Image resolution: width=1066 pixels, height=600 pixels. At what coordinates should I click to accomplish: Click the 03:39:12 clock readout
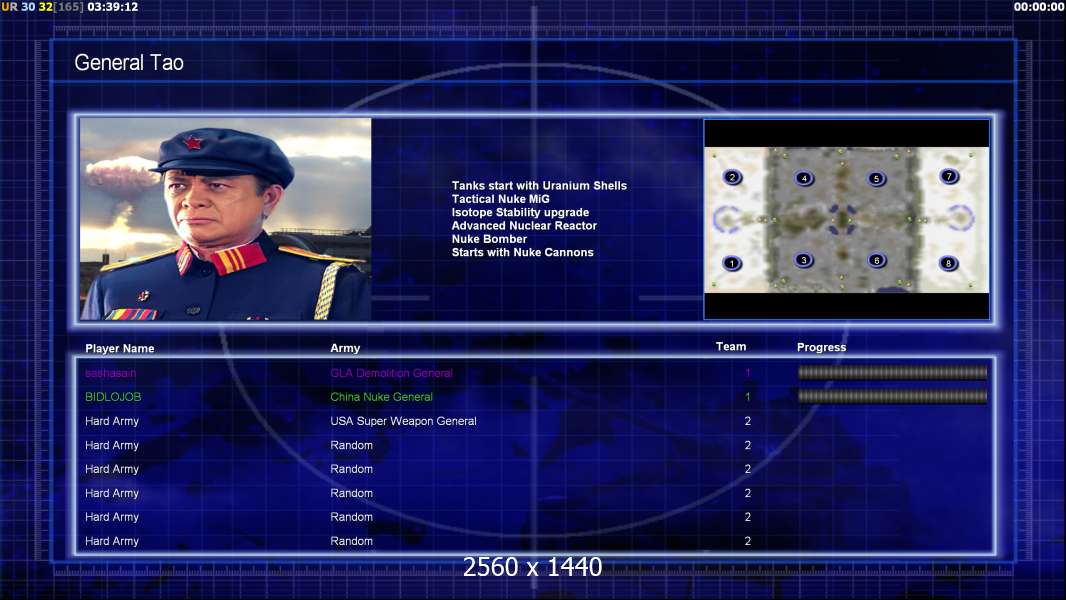coord(113,7)
